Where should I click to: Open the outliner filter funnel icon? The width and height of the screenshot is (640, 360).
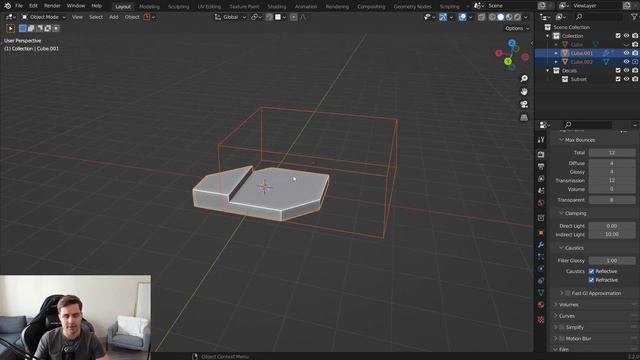click(x=634, y=17)
